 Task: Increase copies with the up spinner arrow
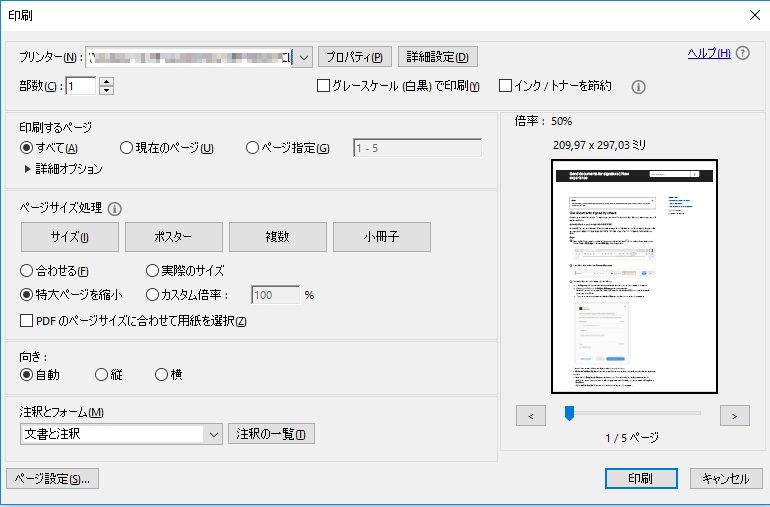pos(107,82)
